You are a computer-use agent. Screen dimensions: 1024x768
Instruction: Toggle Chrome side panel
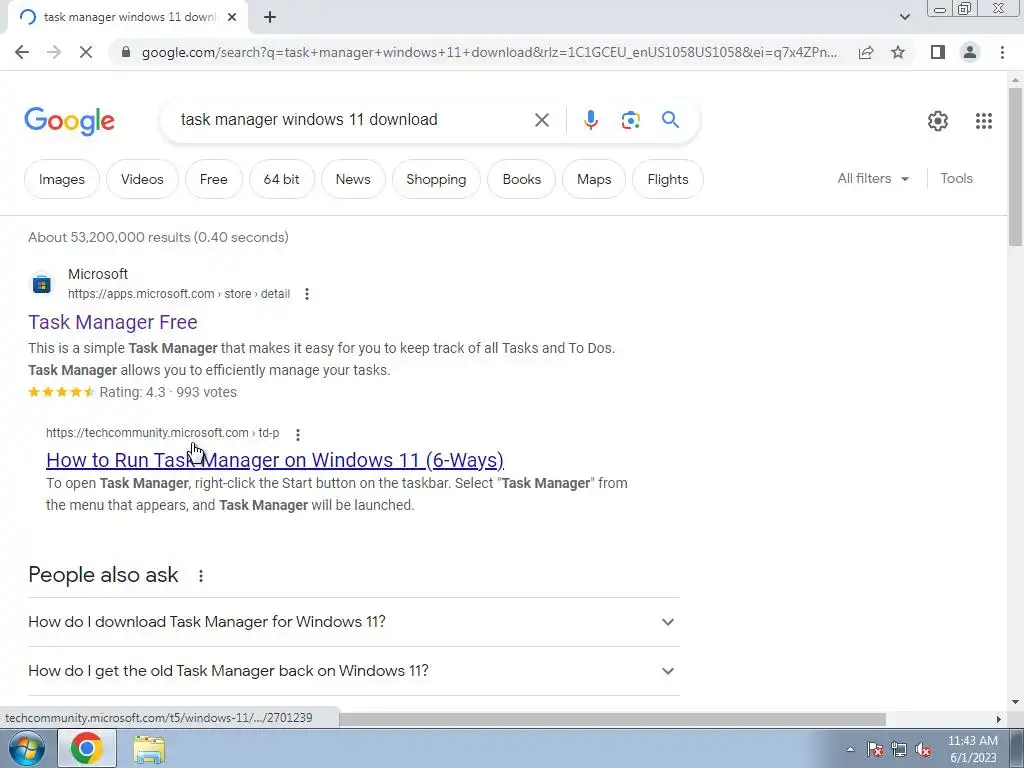click(x=938, y=52)
